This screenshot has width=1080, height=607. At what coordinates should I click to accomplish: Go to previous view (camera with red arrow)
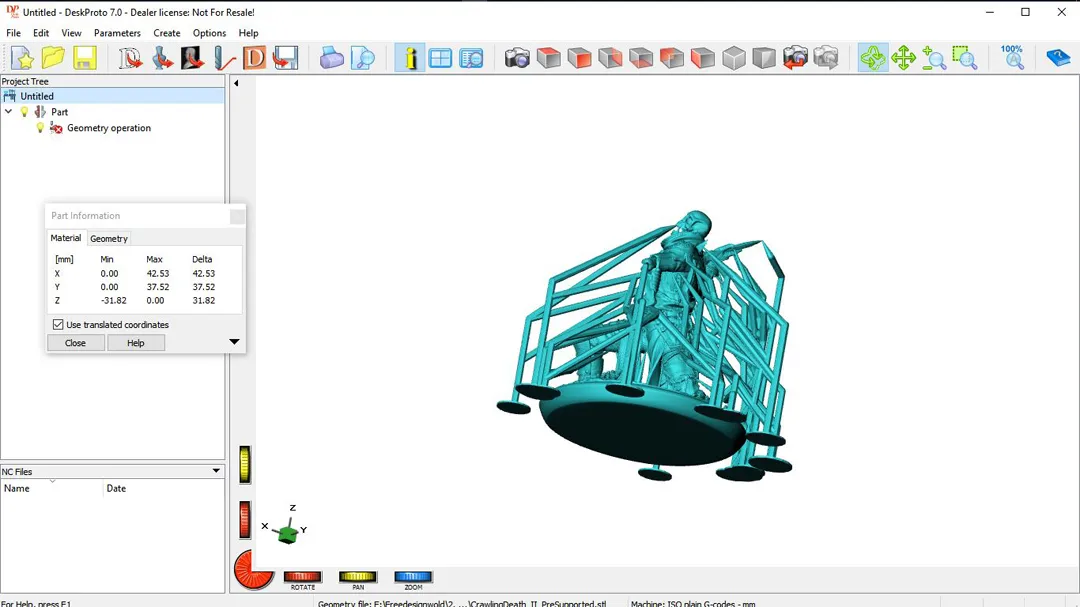coord(795,58)
